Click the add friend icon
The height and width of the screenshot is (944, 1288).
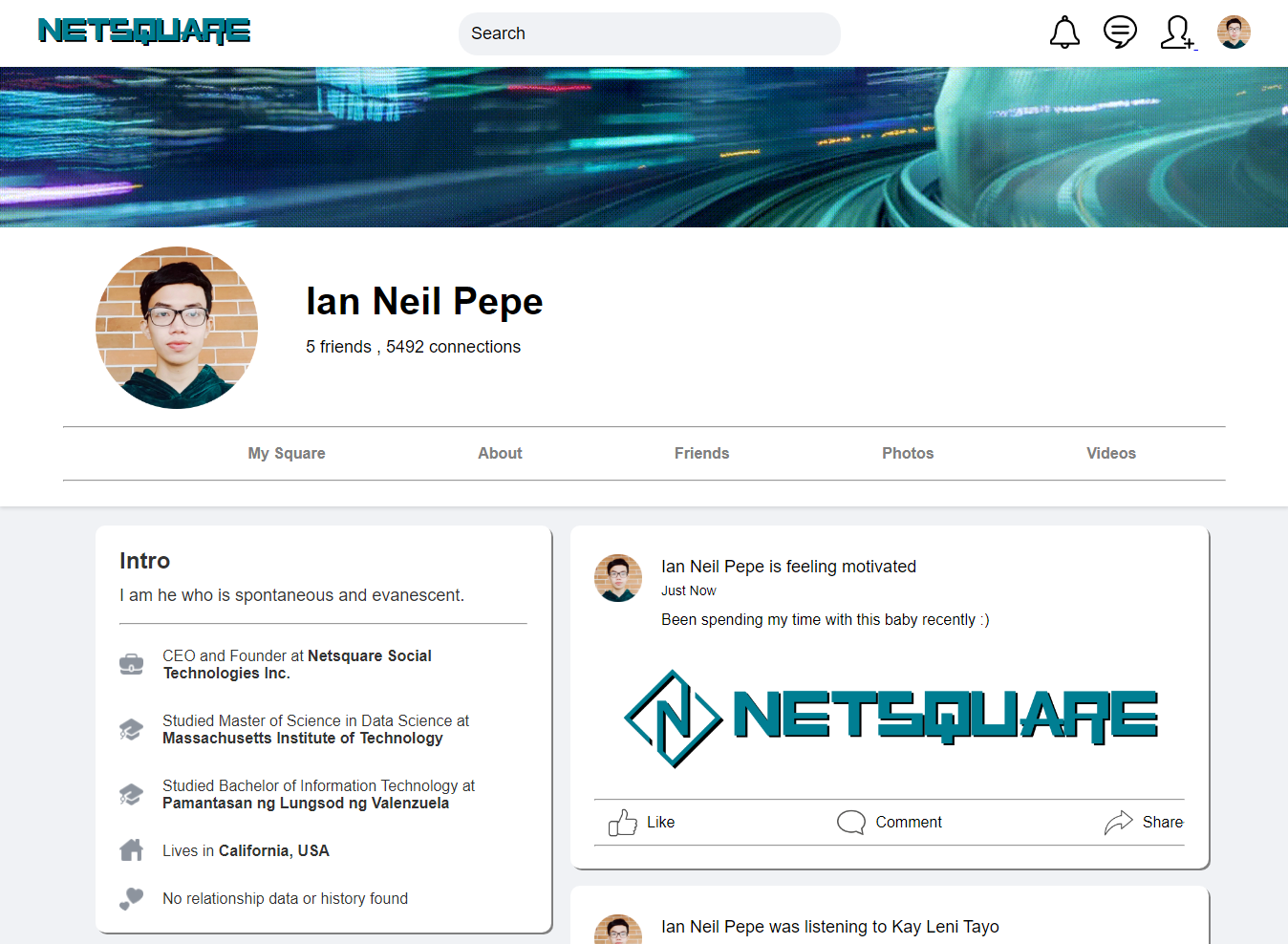(x=1177, y=32)
